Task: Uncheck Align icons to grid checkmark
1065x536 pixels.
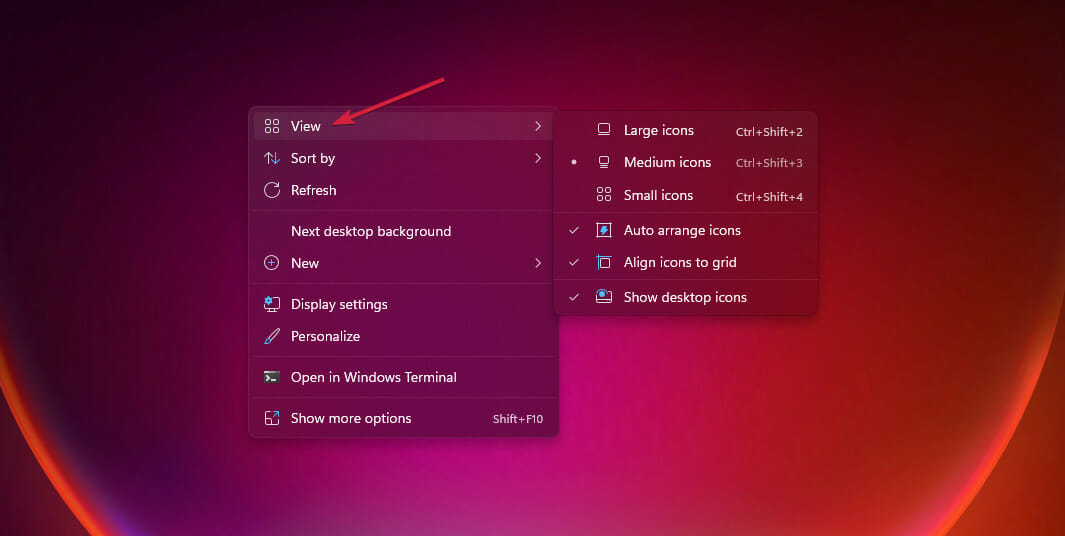Action: coord(574,262)
